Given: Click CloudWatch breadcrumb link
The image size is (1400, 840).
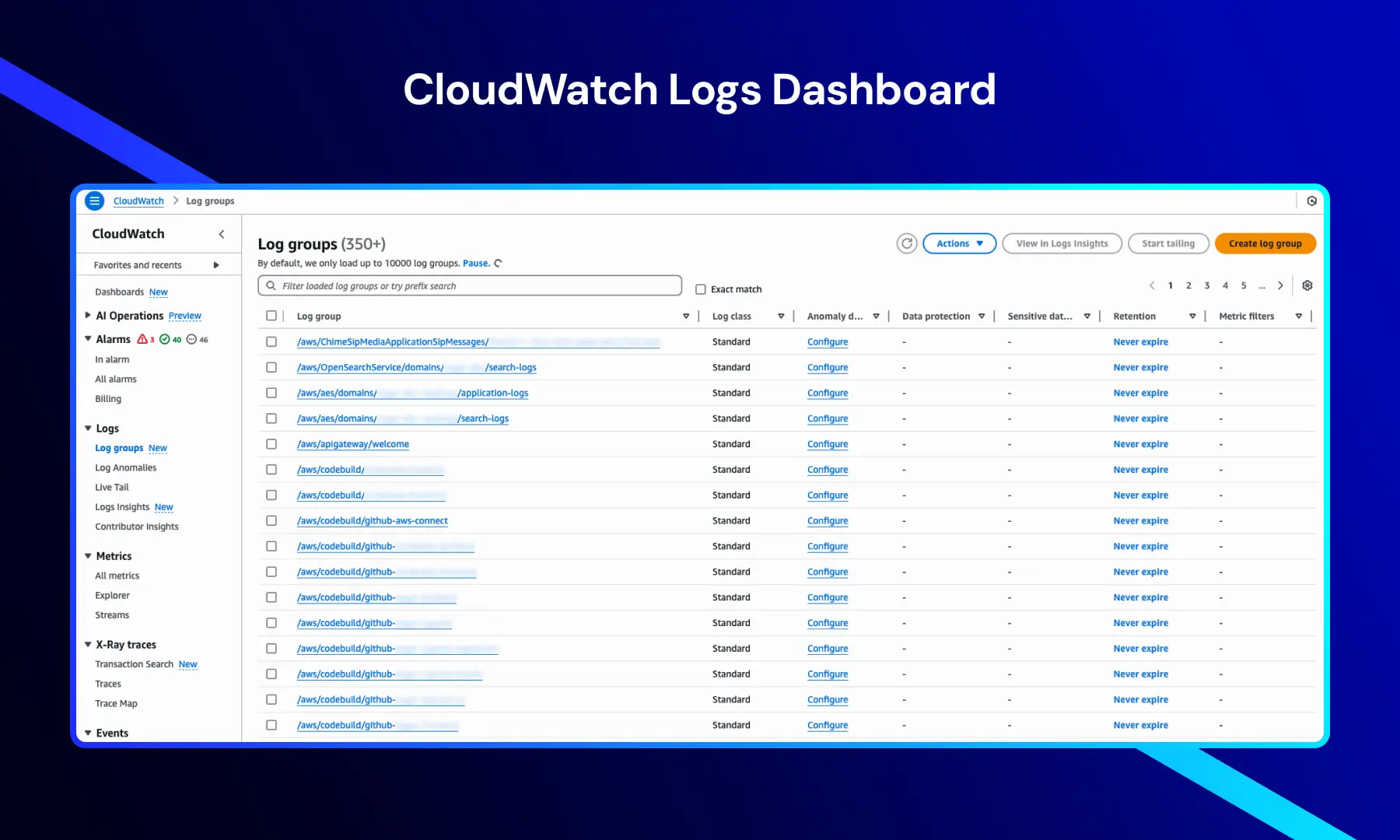Looking at the screenshot, I should coord(138,201).
